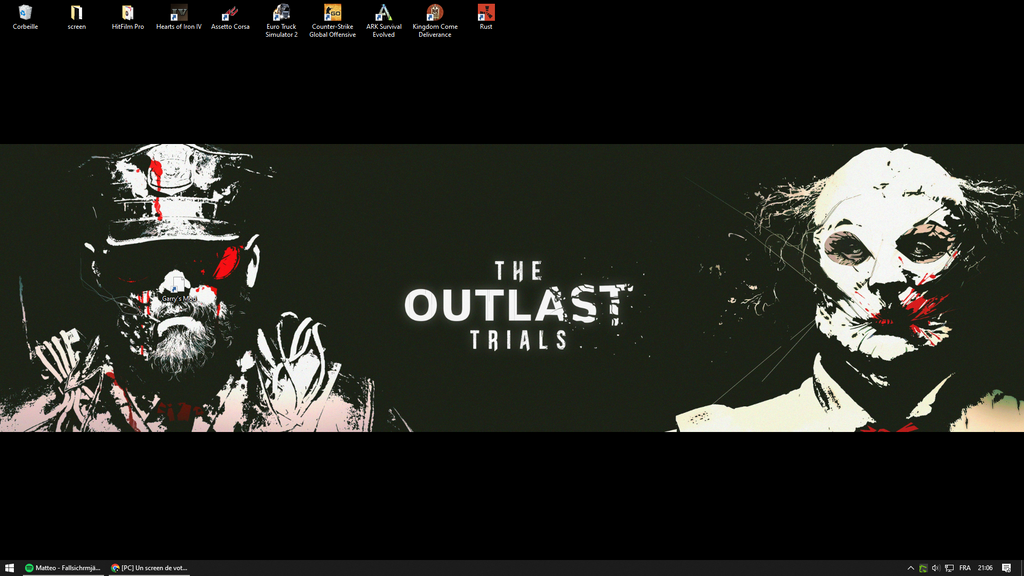Select the Assetto Corsa shortcut
The width and height of the screenshot is (1024, 576).
[230, 18]
